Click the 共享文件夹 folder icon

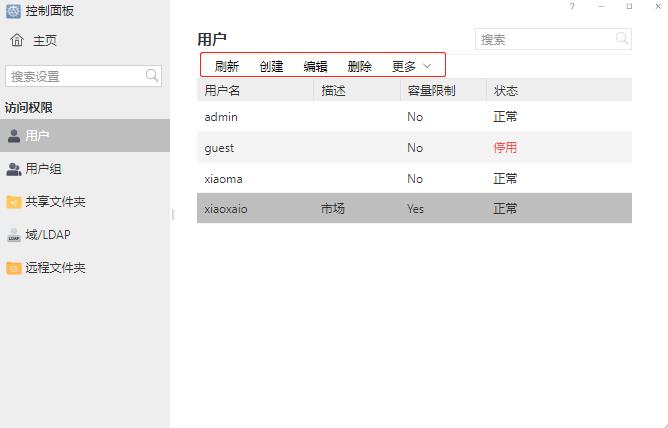[x=14, y=202]
